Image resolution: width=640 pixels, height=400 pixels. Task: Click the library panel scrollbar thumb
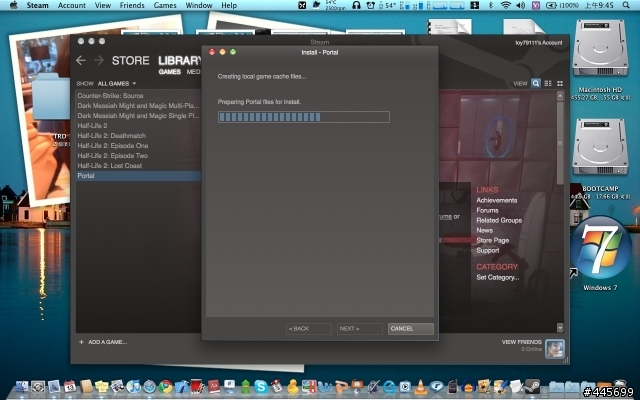(x=560, y=143)
